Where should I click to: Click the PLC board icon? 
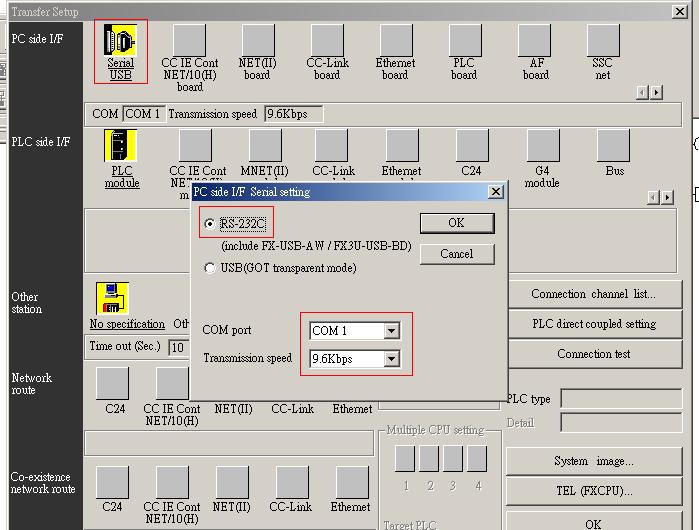(463, 41)
